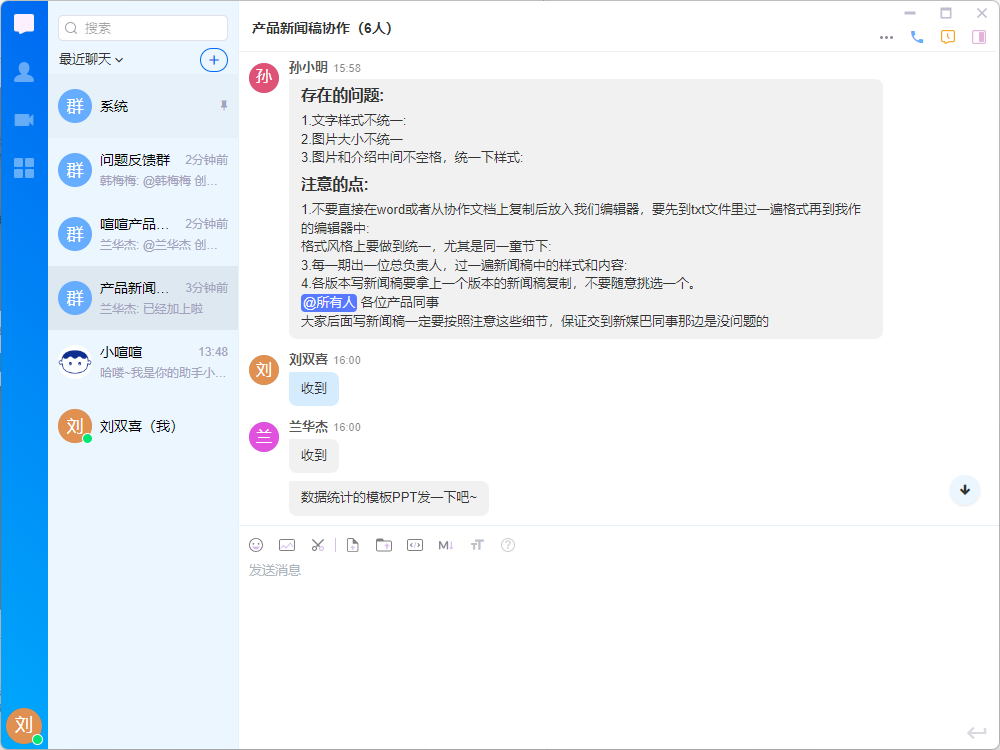Start a voice call with phone icon
The width and height of the screenshot is (1000, 750).
(917, 37)
